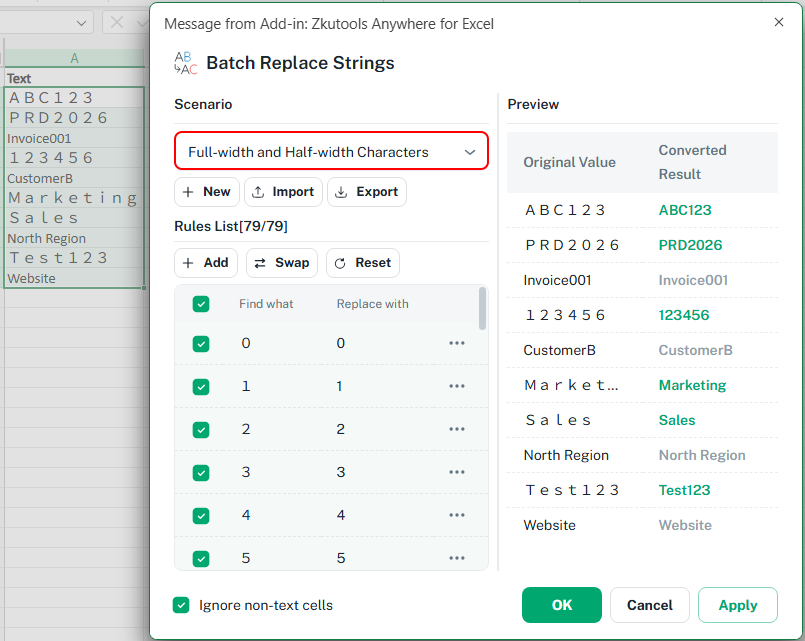Open options menu for rule 4
Image resolution: width=805 pixels, height=641 pixels.
coord(456,515)
